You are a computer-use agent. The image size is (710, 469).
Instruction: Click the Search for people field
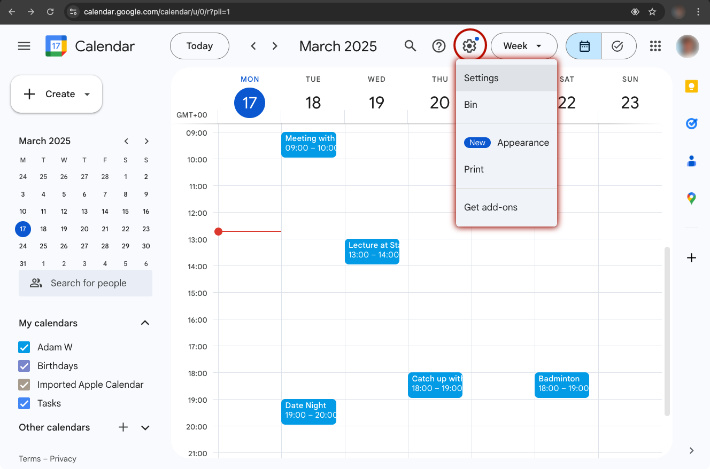tap(85, 283)
